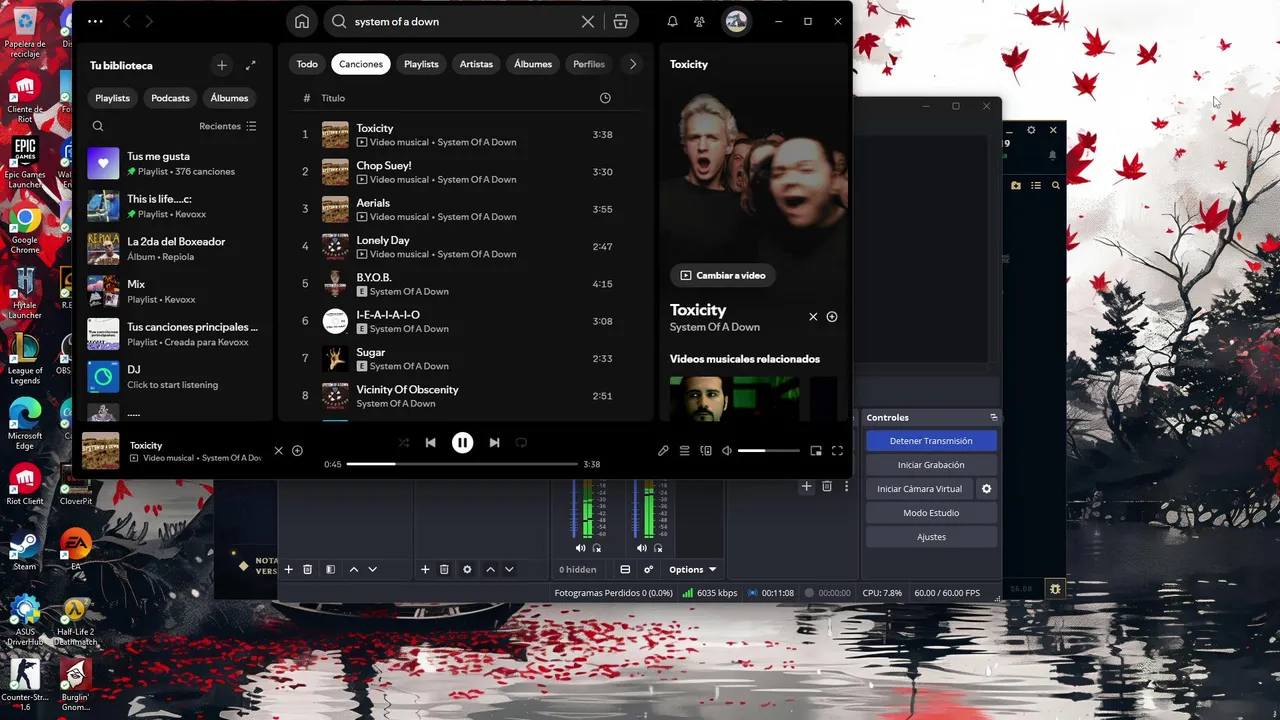Go to previous track
Viewport: 1280px width, 720px height.
point(430,442)
